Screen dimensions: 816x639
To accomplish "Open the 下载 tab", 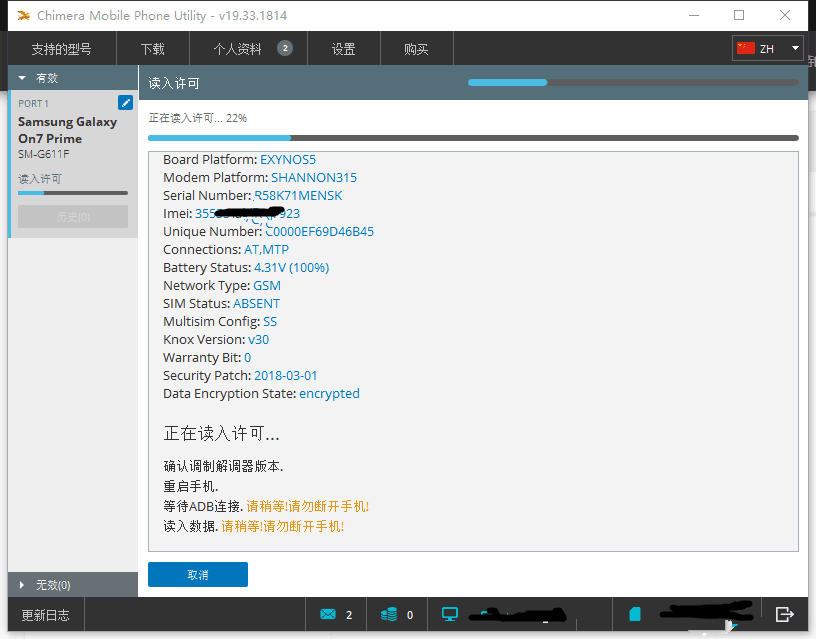I will 152,49.
